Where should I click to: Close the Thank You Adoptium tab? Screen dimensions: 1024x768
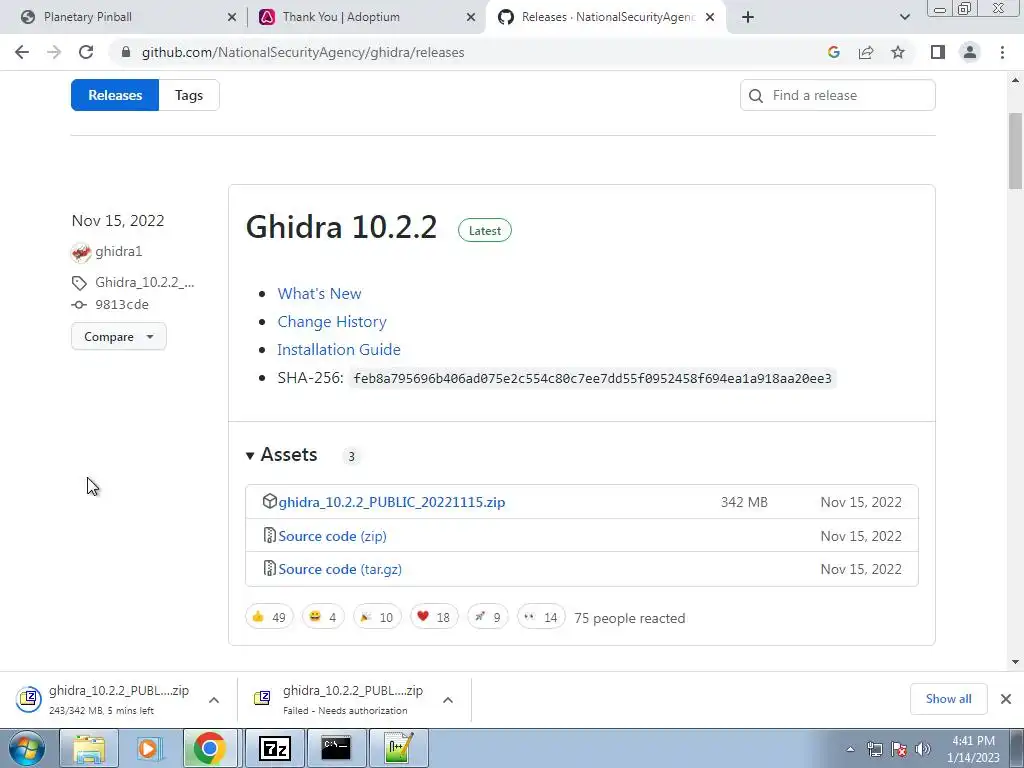click(x=471, y=17)
